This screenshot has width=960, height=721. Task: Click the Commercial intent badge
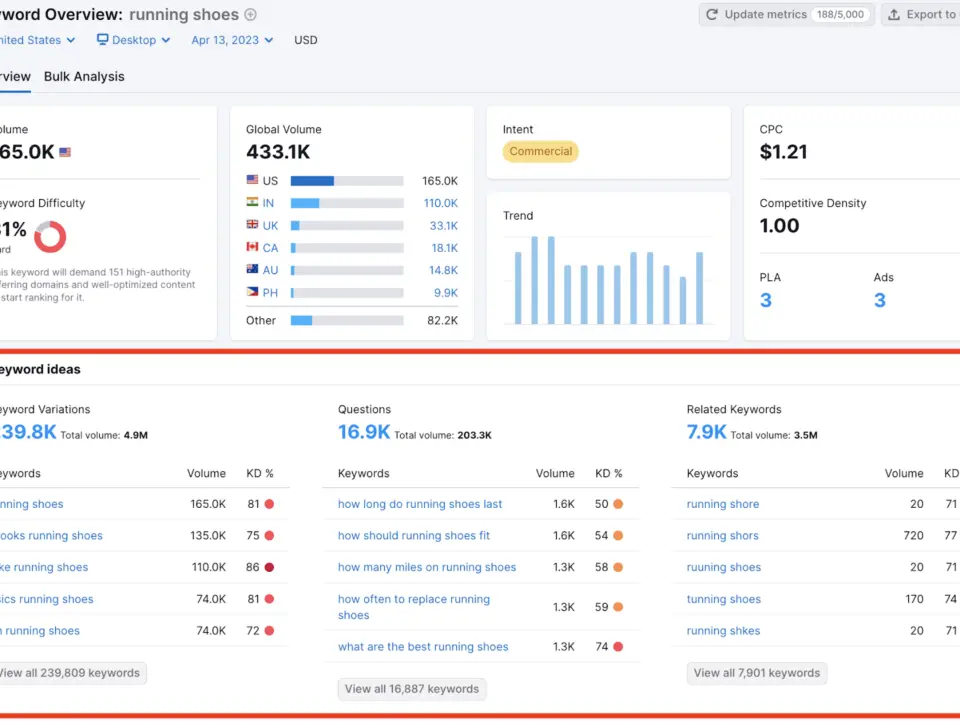point(541,151)
